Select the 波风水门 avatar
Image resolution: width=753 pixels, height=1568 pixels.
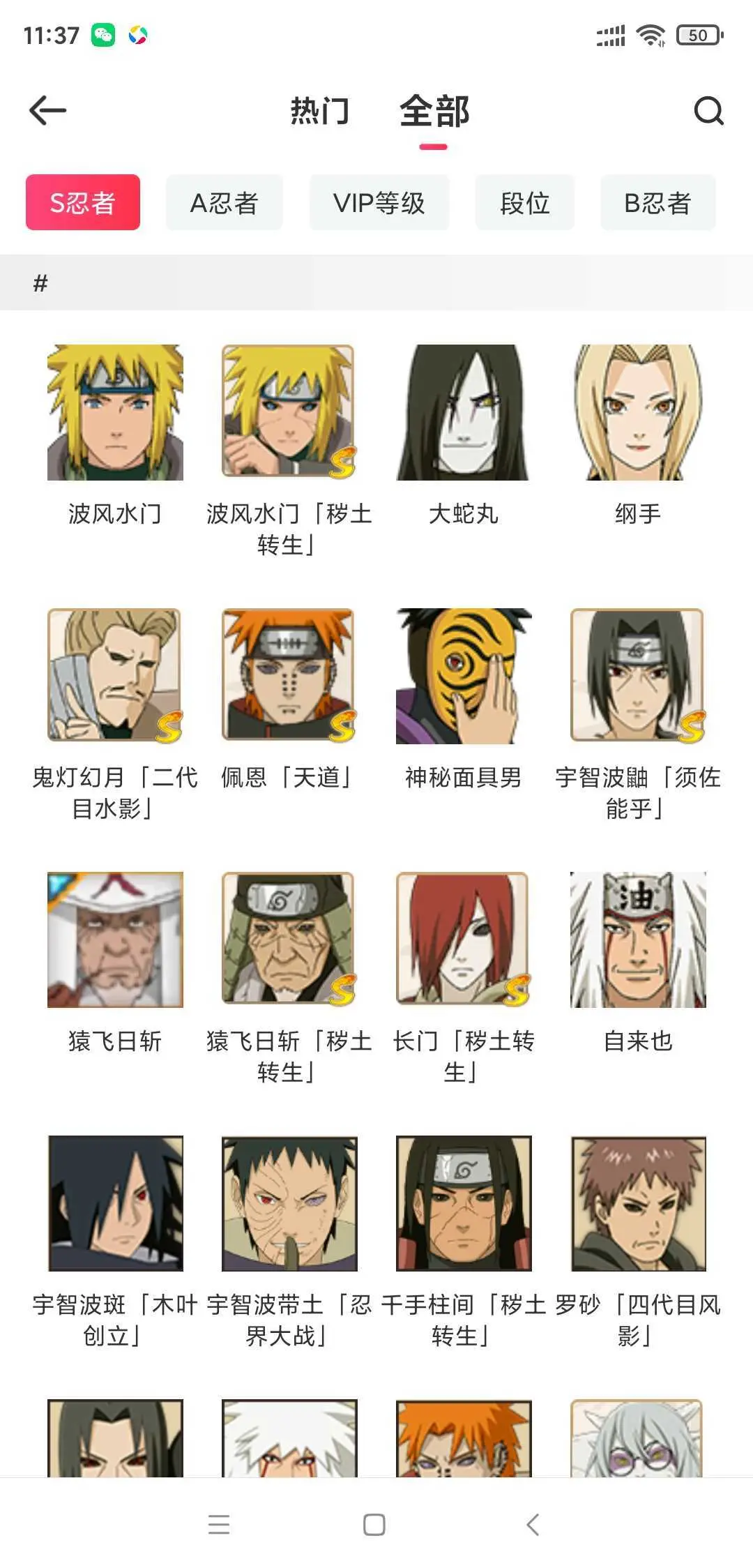coord(115,412)
